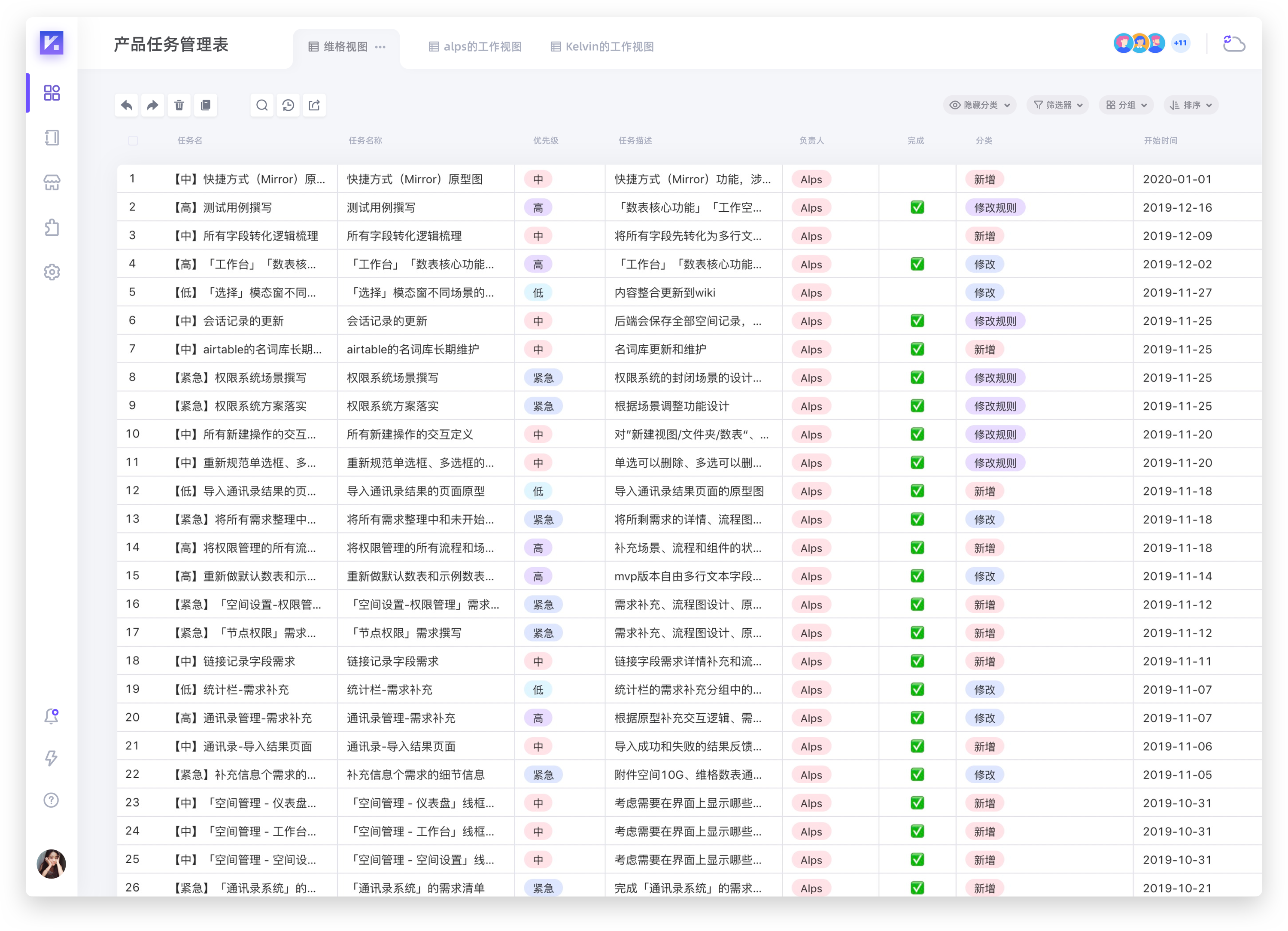Switch to alps的工作视图 tab
Image resolution: width=1288 pixels, height=931 pixels.
(x=475, y=46)
